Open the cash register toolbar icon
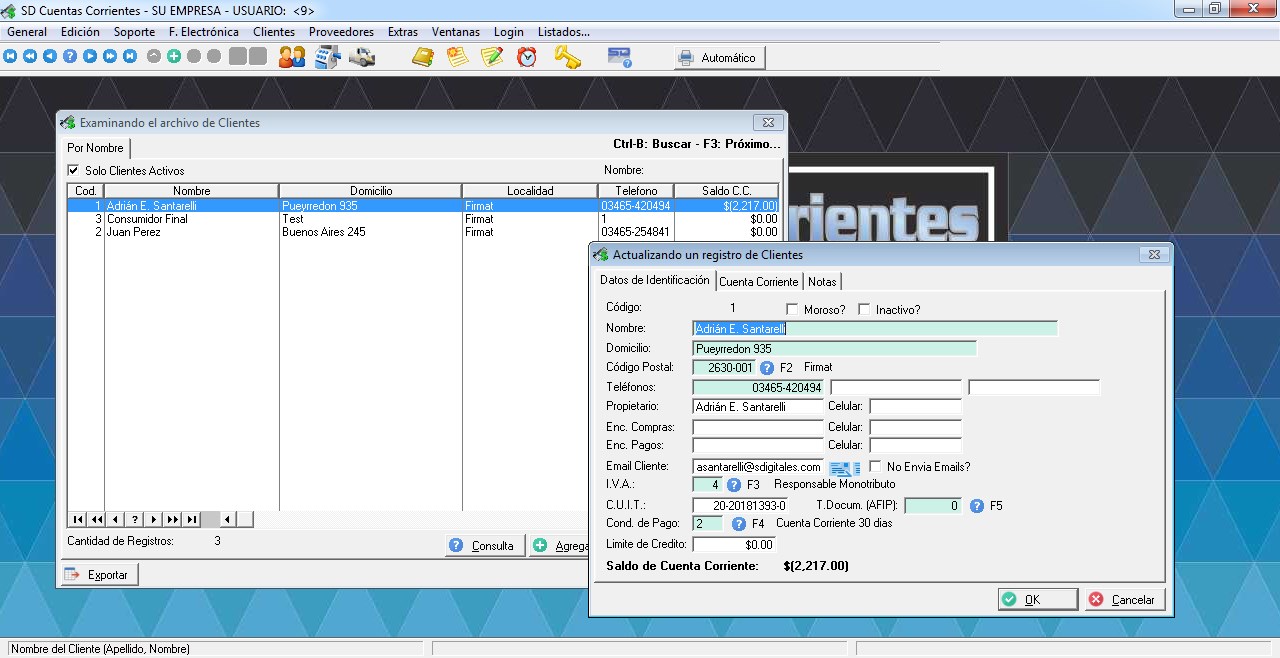The image size is (1280, 658). pos(327,57)
